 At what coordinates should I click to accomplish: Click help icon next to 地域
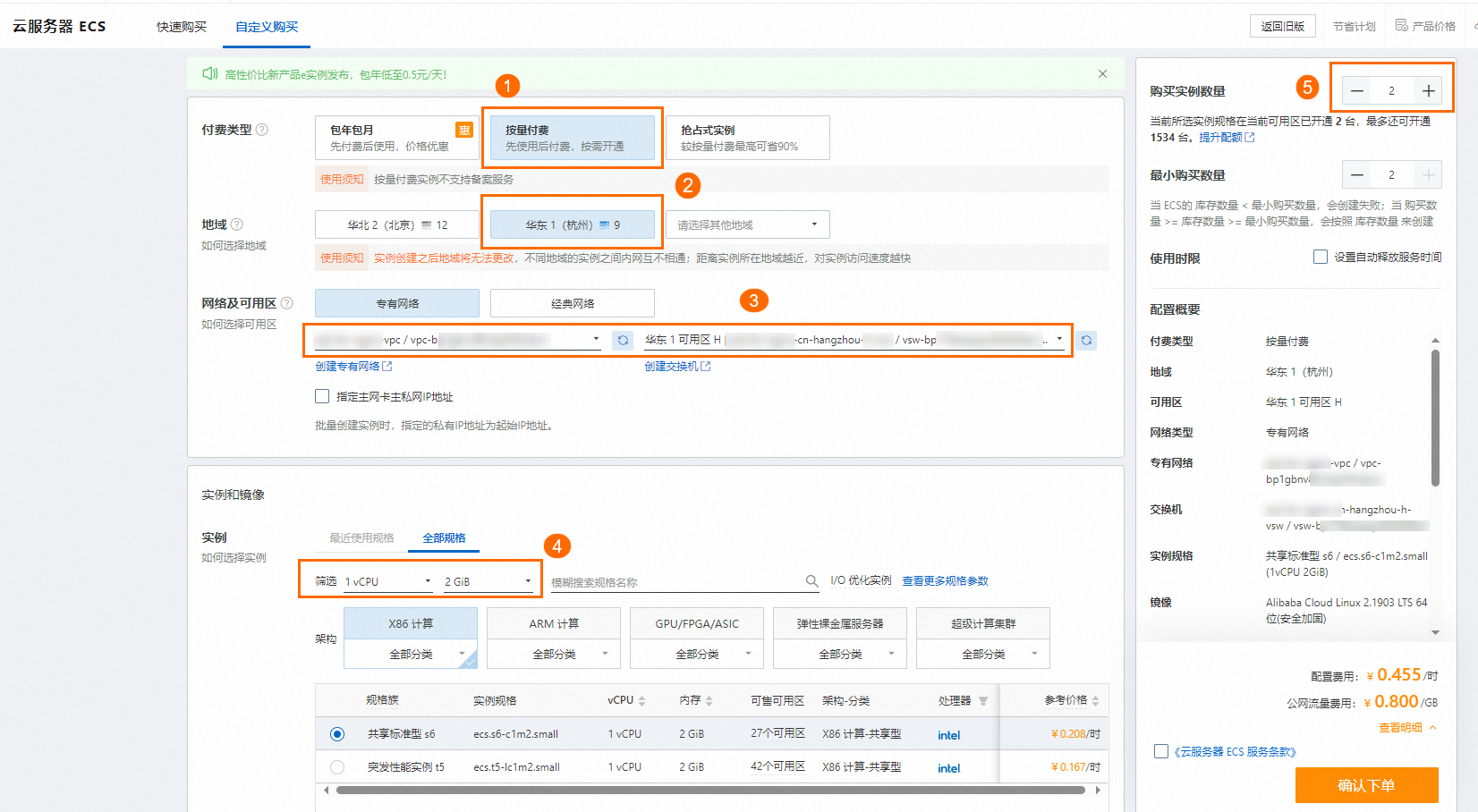(237, 224)
